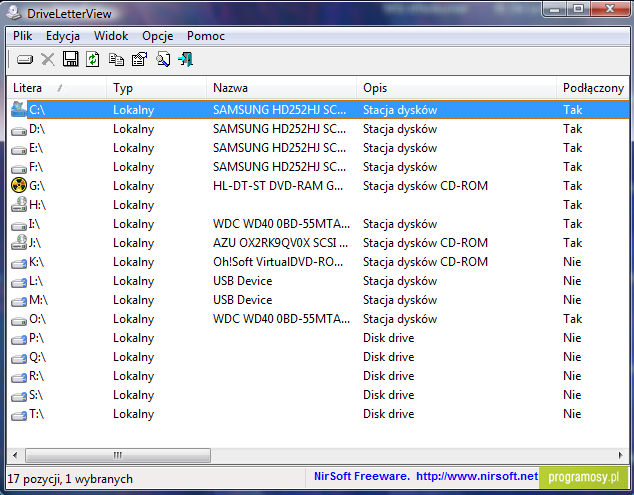Click the drive icon for I:\

pyautogui.click(x=19, y=226)
